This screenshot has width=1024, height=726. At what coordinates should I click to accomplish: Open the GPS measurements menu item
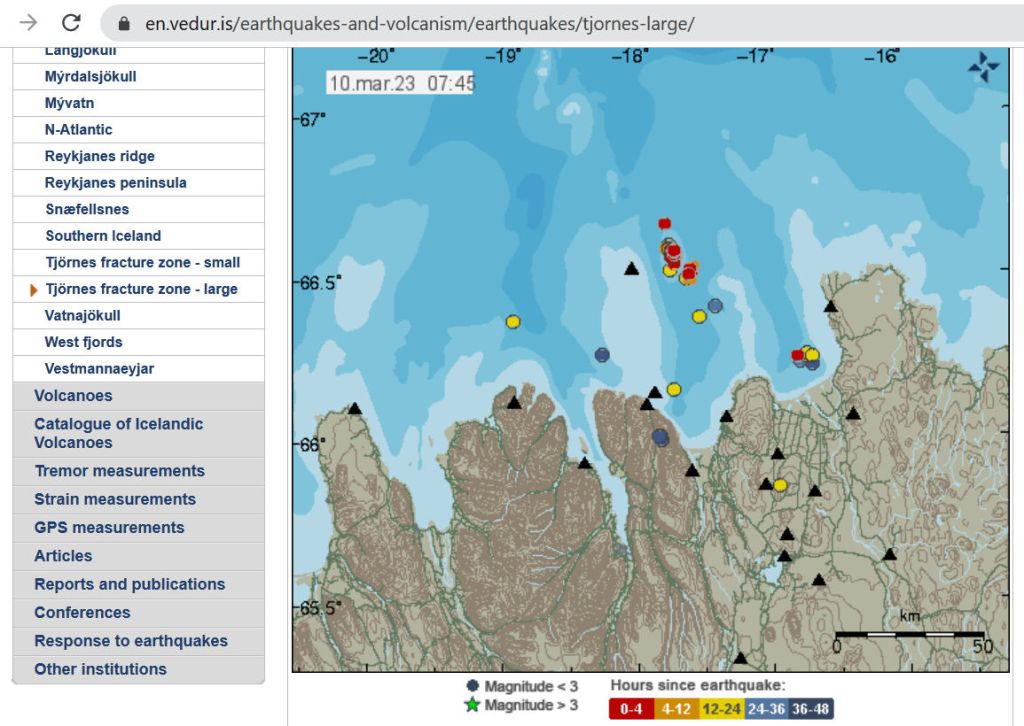tap(109, 527)
